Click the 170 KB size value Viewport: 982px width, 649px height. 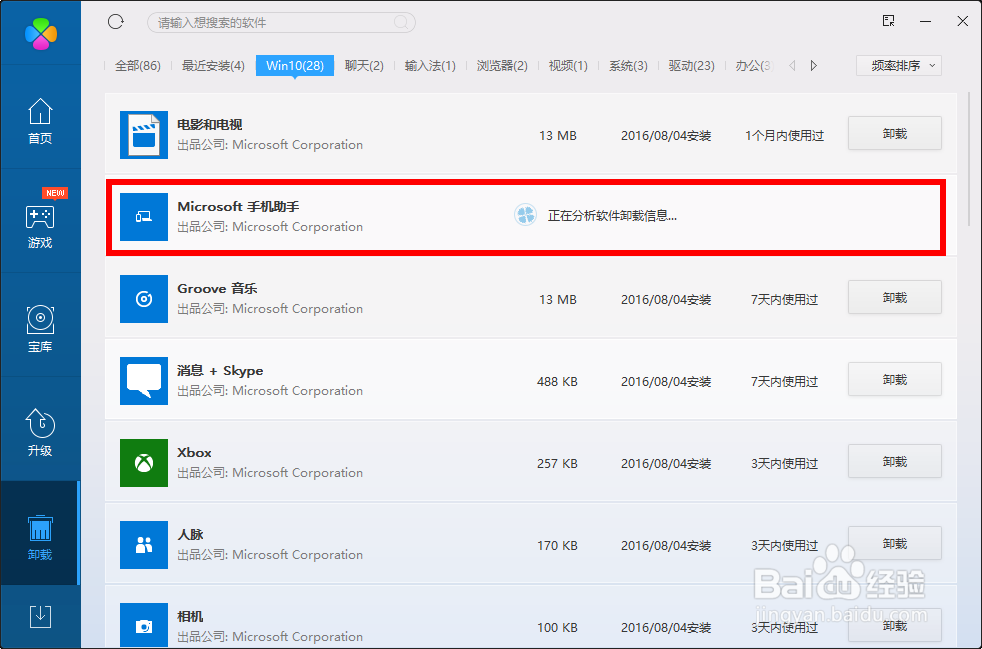point(557,546)
